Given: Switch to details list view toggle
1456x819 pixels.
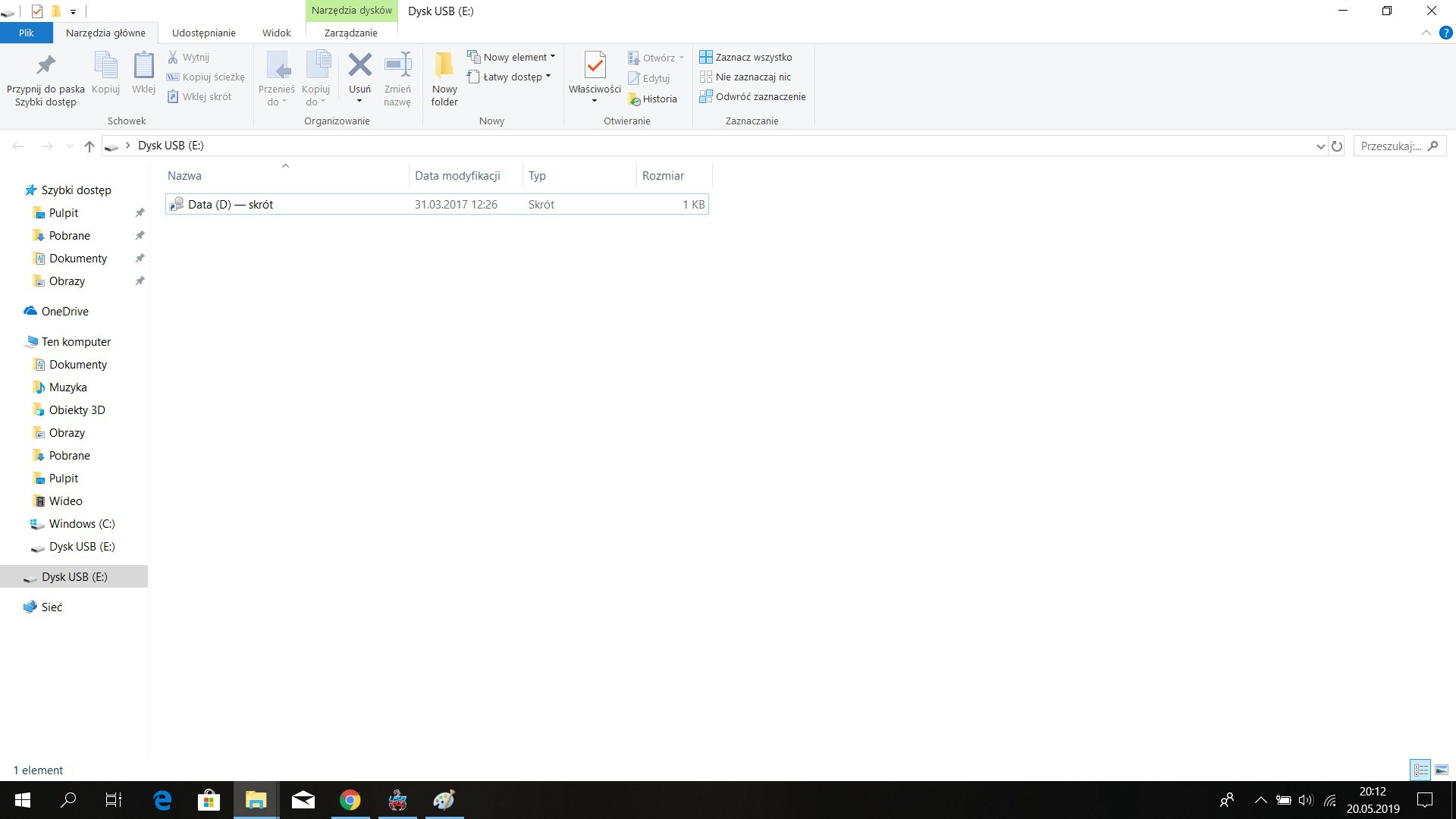Looking at the screenshot, I should 1420,770.
